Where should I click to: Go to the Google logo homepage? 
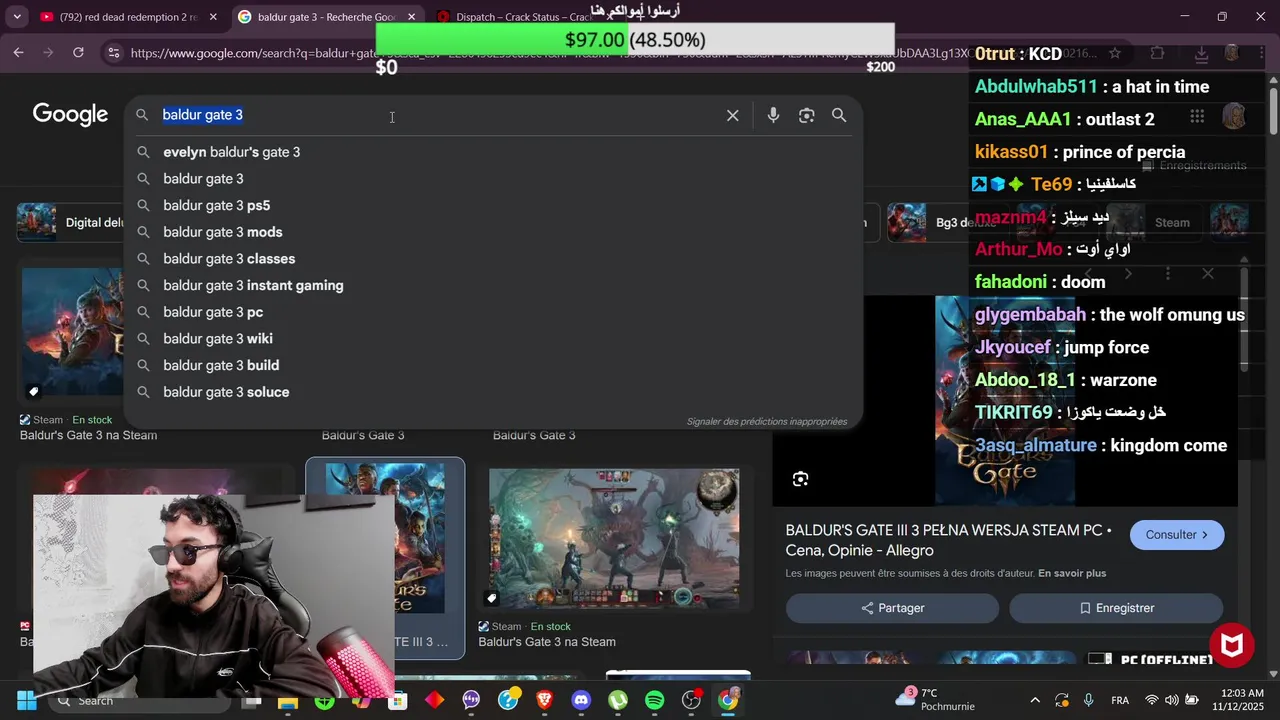pos(70,115)
